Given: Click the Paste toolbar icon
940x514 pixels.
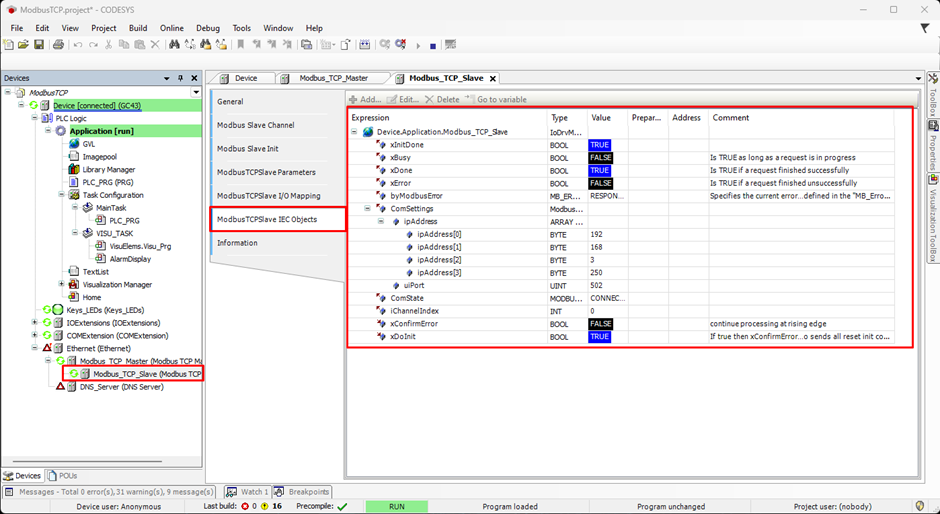Looking at the screenshot, I should click(140, 44).
